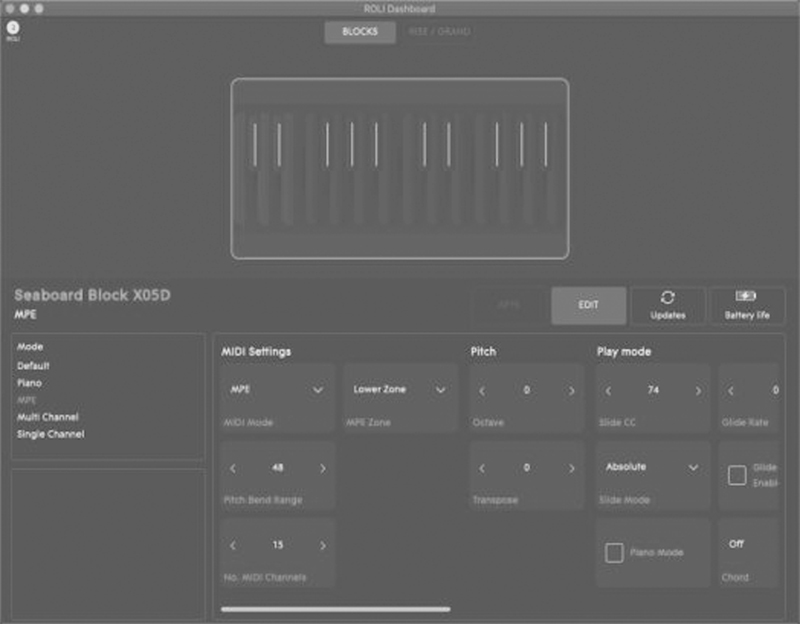Increase Transpose with right arrow
800x624 pixels.
(x=571, y=468)
